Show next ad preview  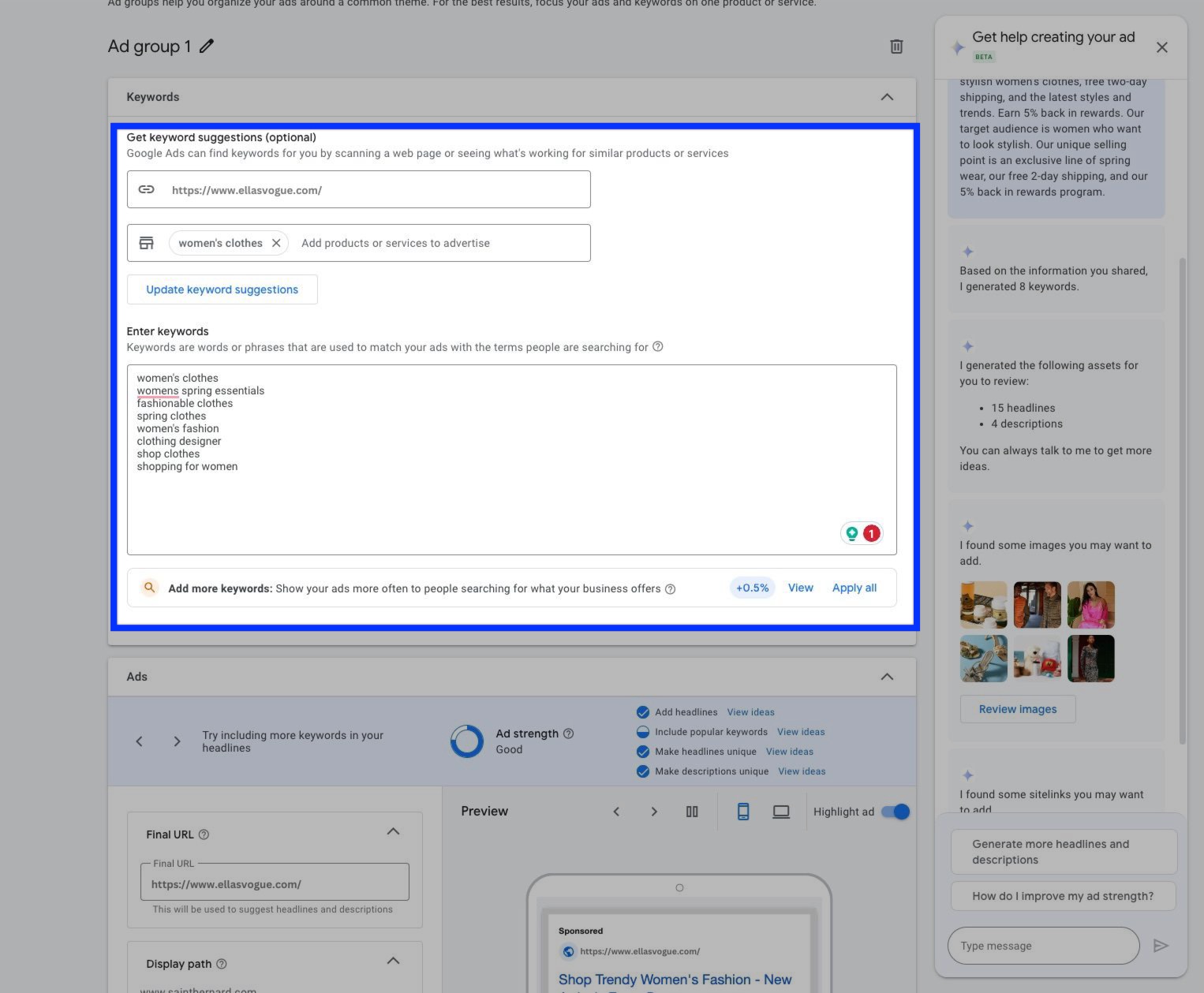(654, 812)
